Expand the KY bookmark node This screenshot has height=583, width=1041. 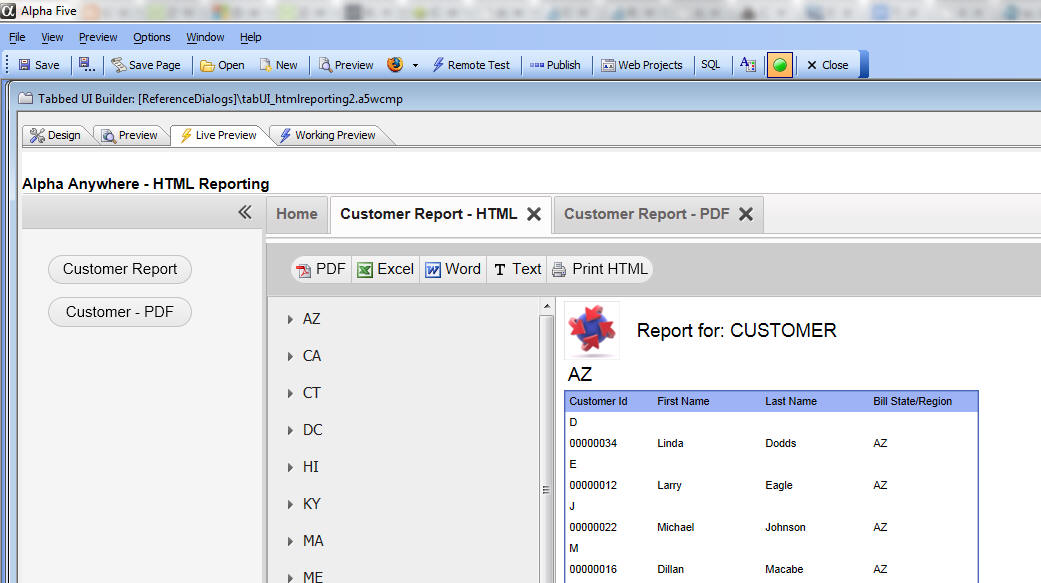pos(290,505)
